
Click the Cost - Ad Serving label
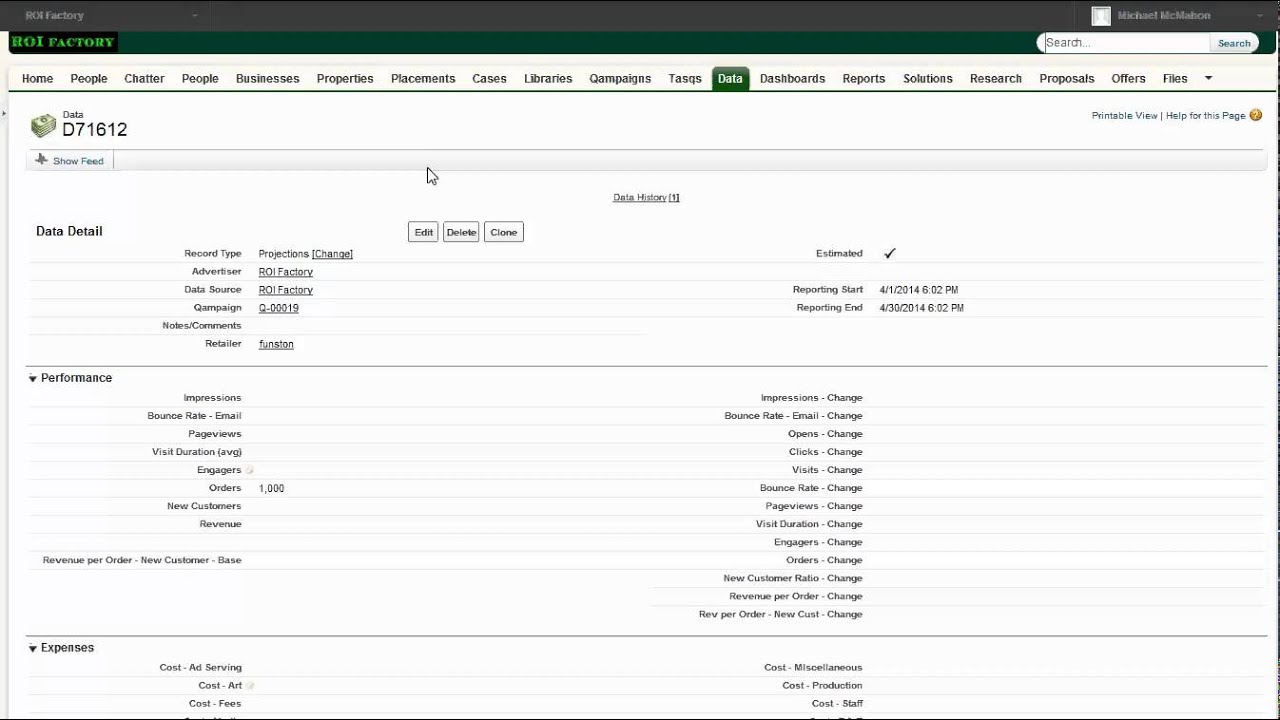click(200, 668)
